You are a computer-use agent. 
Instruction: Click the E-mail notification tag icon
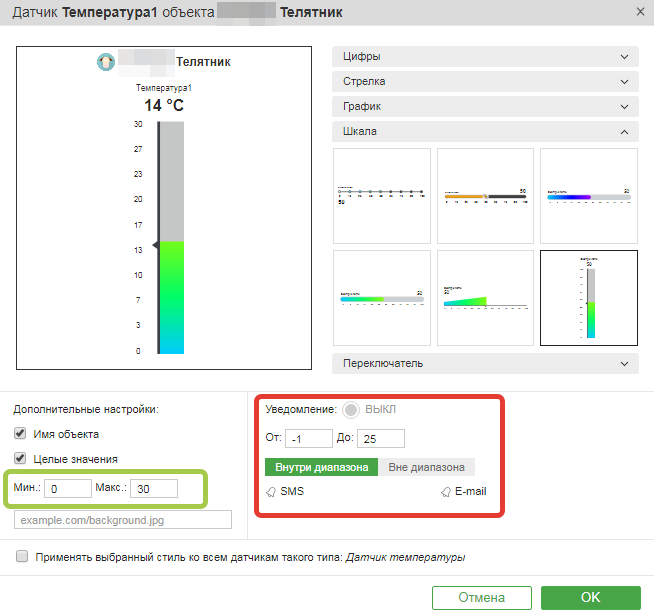click(446, 491)
